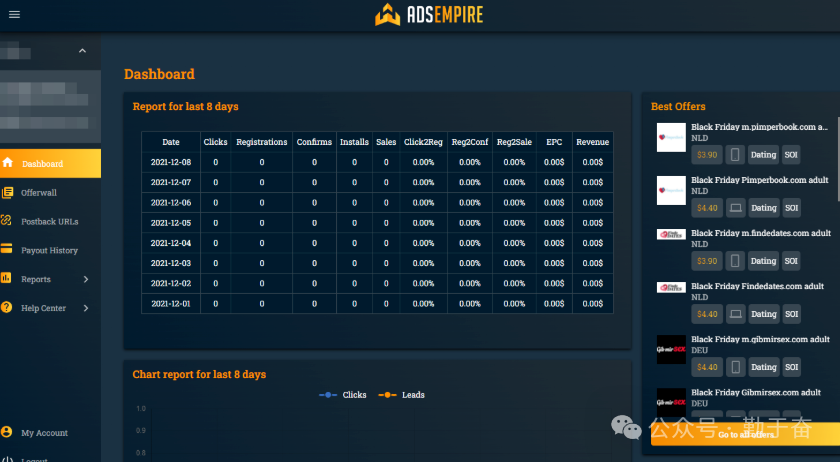The height and width of the screenshot is (462, 840).
Task: Click the Best Offers panel scrollbar
Action: 838,159
